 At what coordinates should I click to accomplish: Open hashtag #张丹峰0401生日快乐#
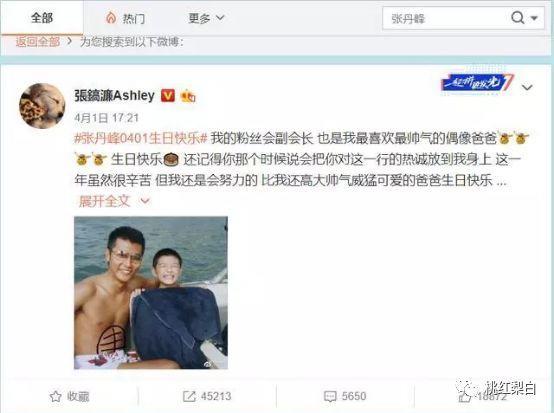pyautogui.click(x=141, y=138)
